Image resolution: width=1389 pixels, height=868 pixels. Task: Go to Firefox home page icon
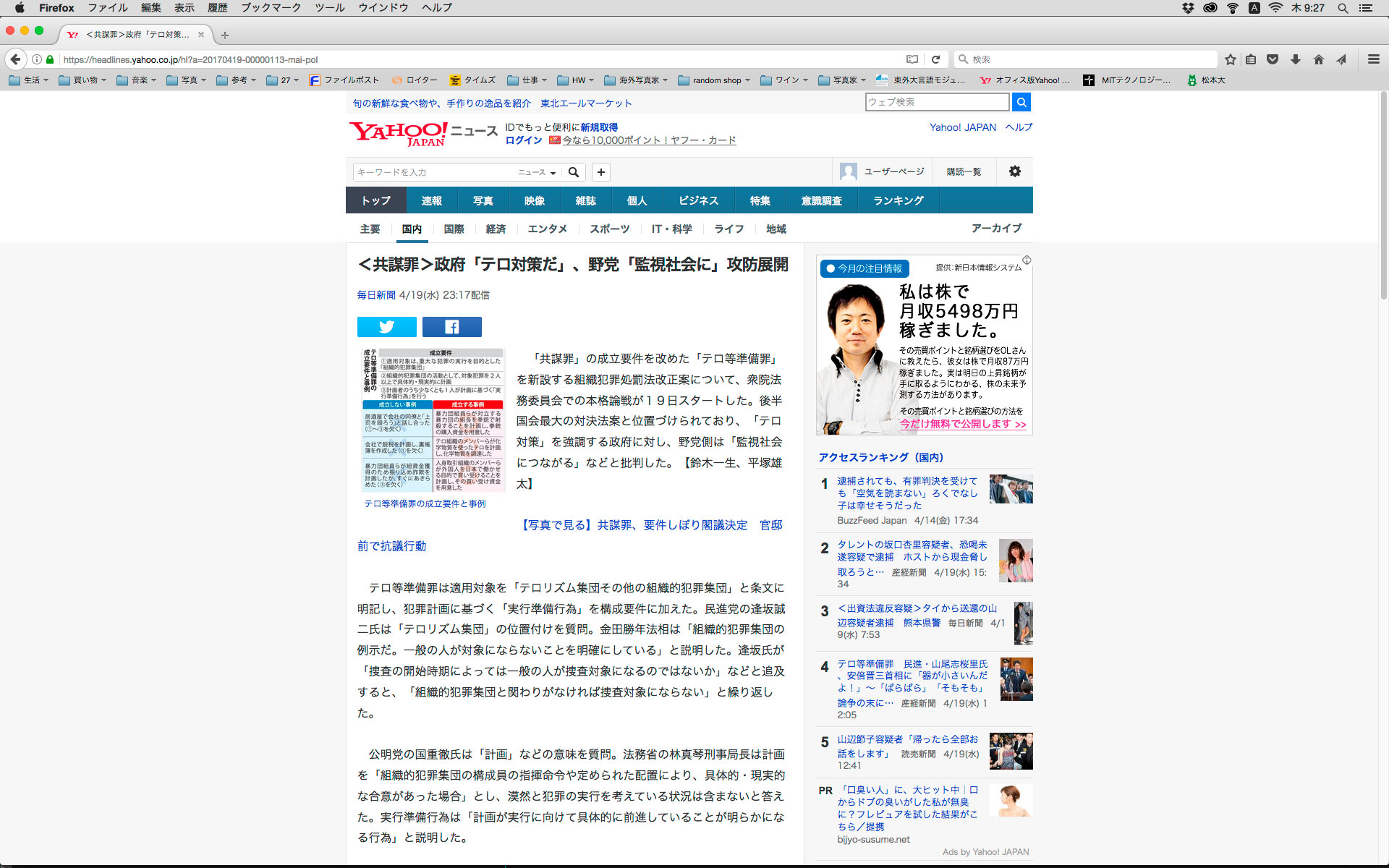(1318, 59)
